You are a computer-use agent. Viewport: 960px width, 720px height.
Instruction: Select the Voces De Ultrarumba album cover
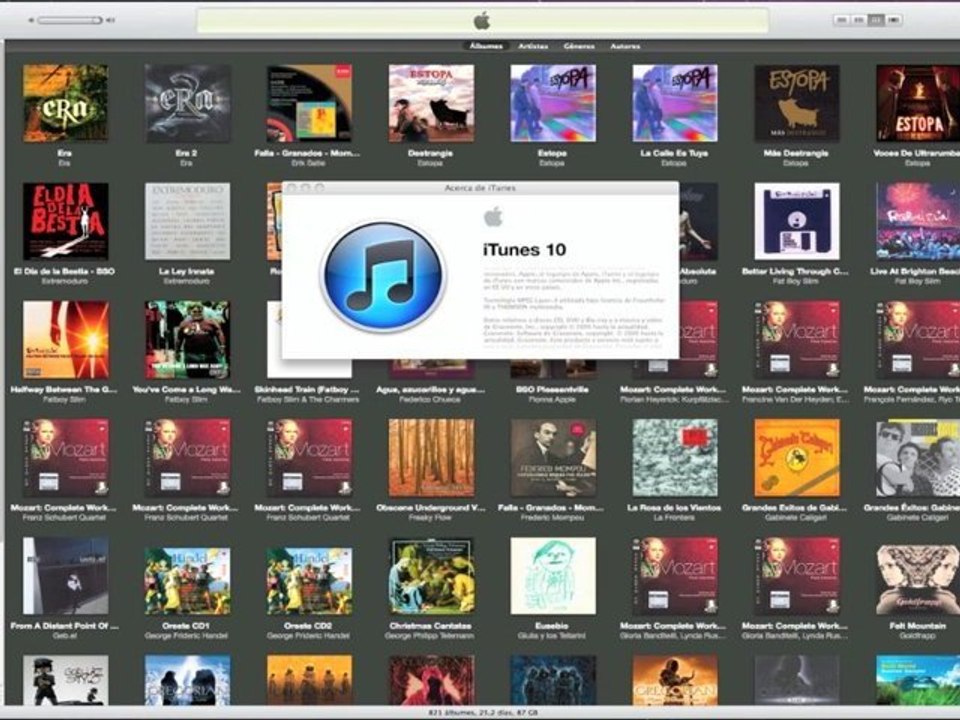(x=918, y=103)
